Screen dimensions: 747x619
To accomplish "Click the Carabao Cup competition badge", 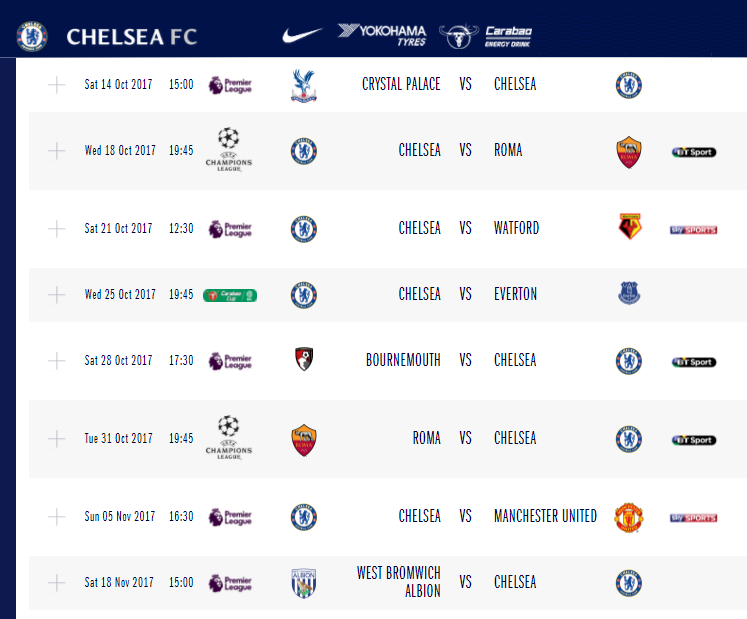I will click(x=230, y=295).
